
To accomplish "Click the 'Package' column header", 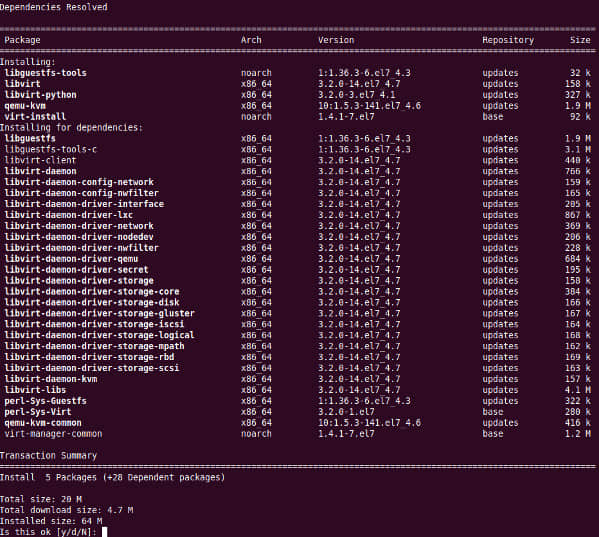I will (23, 40).
